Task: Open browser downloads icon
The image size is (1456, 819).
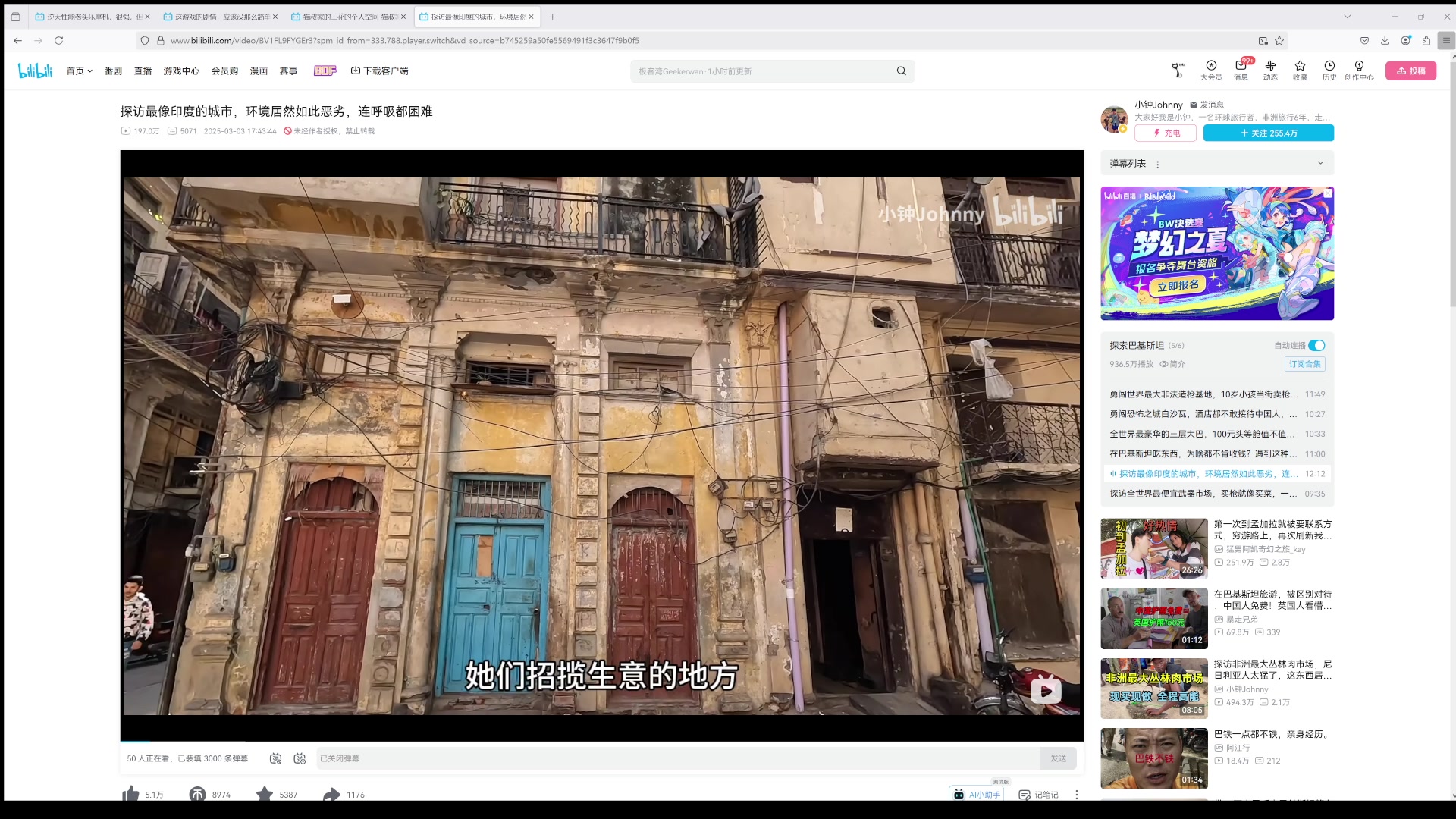Action: [x=1385, y=40]
